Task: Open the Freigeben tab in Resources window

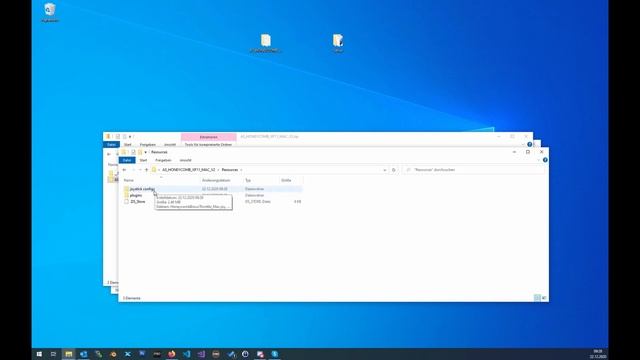Action: point(163,160)
